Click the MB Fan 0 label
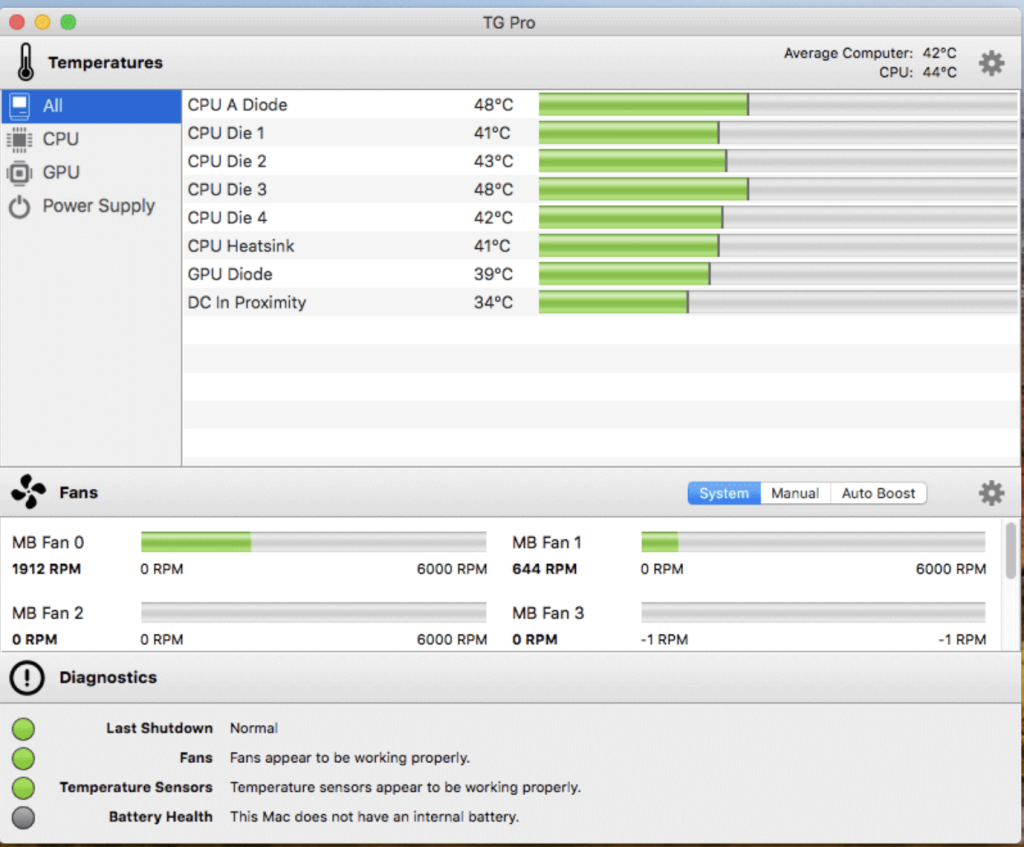The image size is (1024, 847). [48, 542]
